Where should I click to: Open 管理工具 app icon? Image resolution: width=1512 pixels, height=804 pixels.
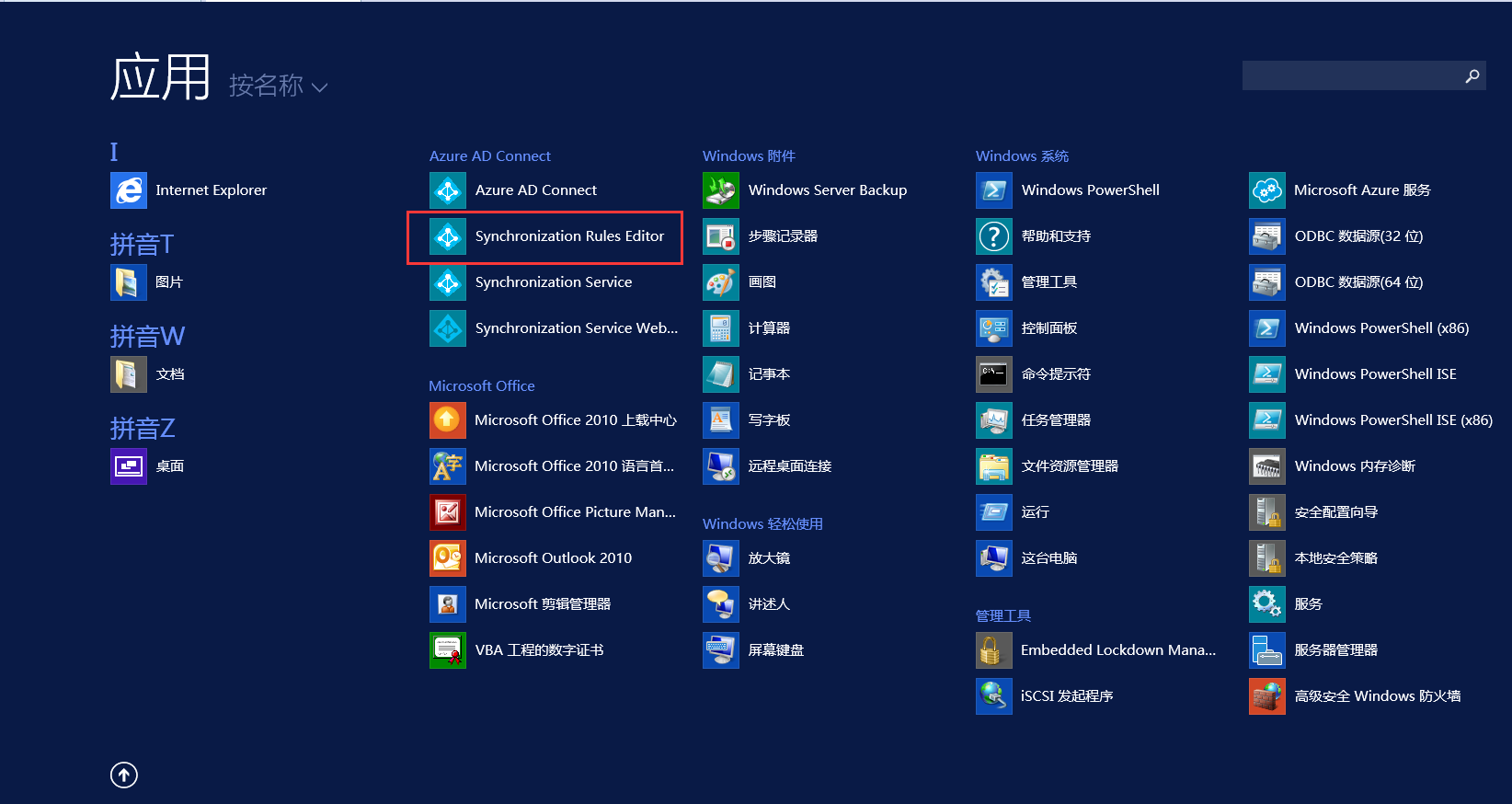(994, 282)
